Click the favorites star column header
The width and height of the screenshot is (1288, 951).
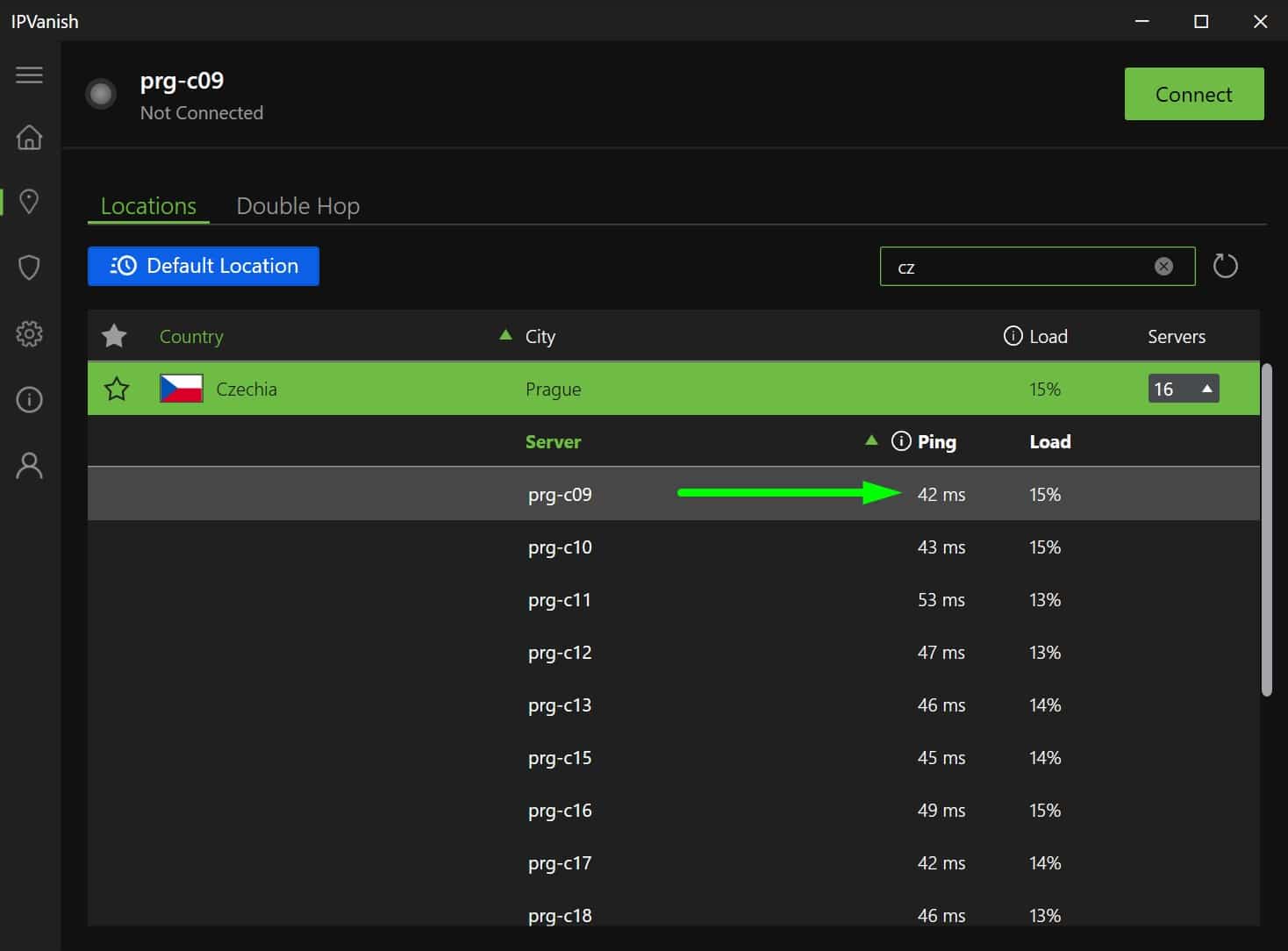pyautogui.click(x=114, y=335)
